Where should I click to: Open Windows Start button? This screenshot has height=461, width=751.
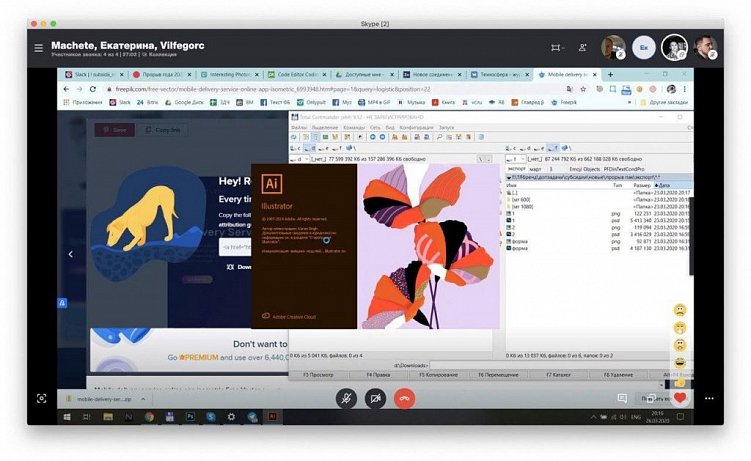point(67,417)
